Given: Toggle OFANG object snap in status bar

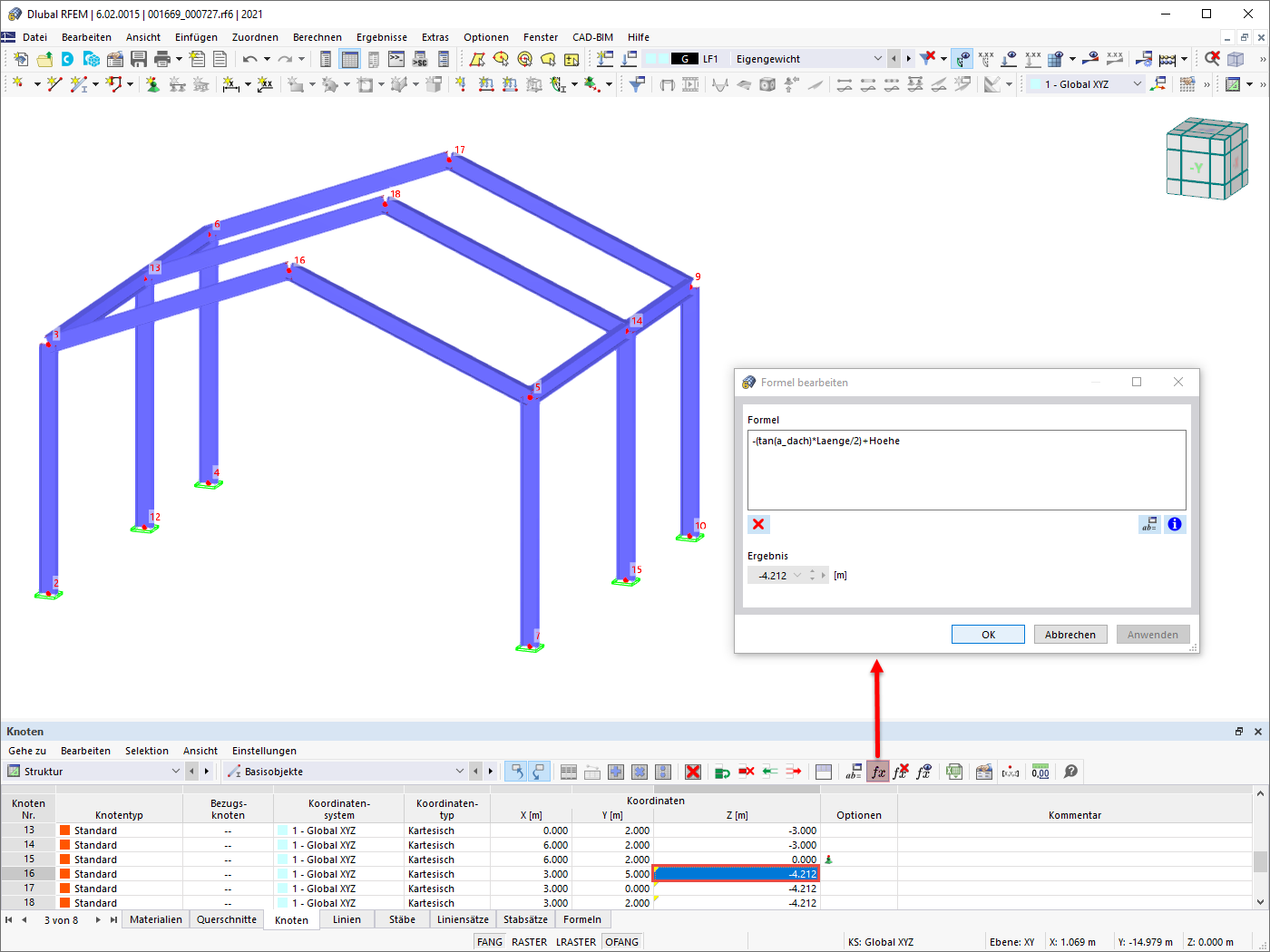Looking at the screenshot, I should (x=621, y=942).
